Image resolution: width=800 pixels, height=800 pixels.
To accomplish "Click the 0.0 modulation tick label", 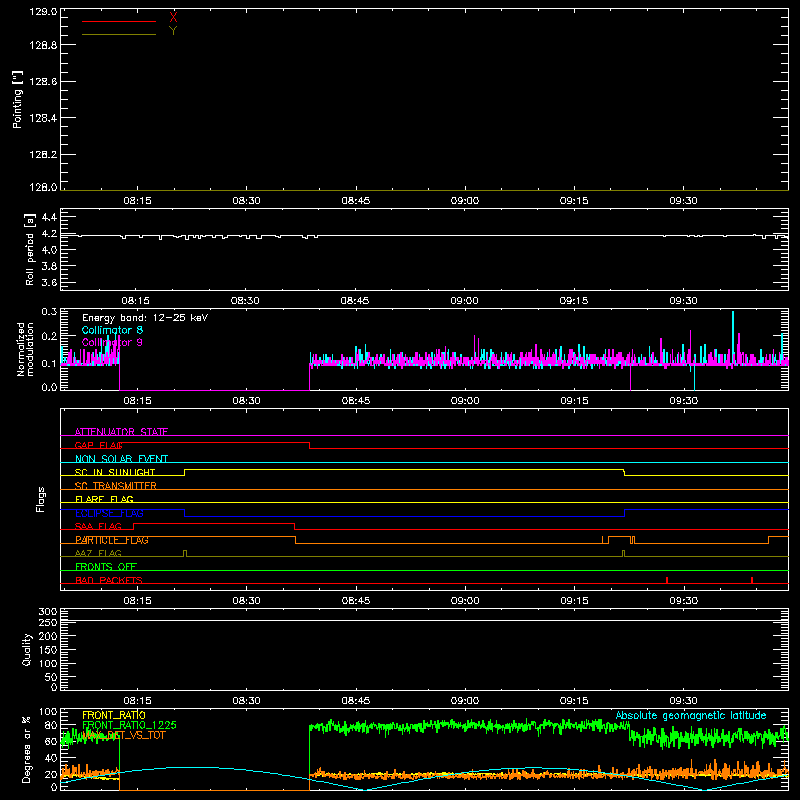I will (x=49, y=387).
